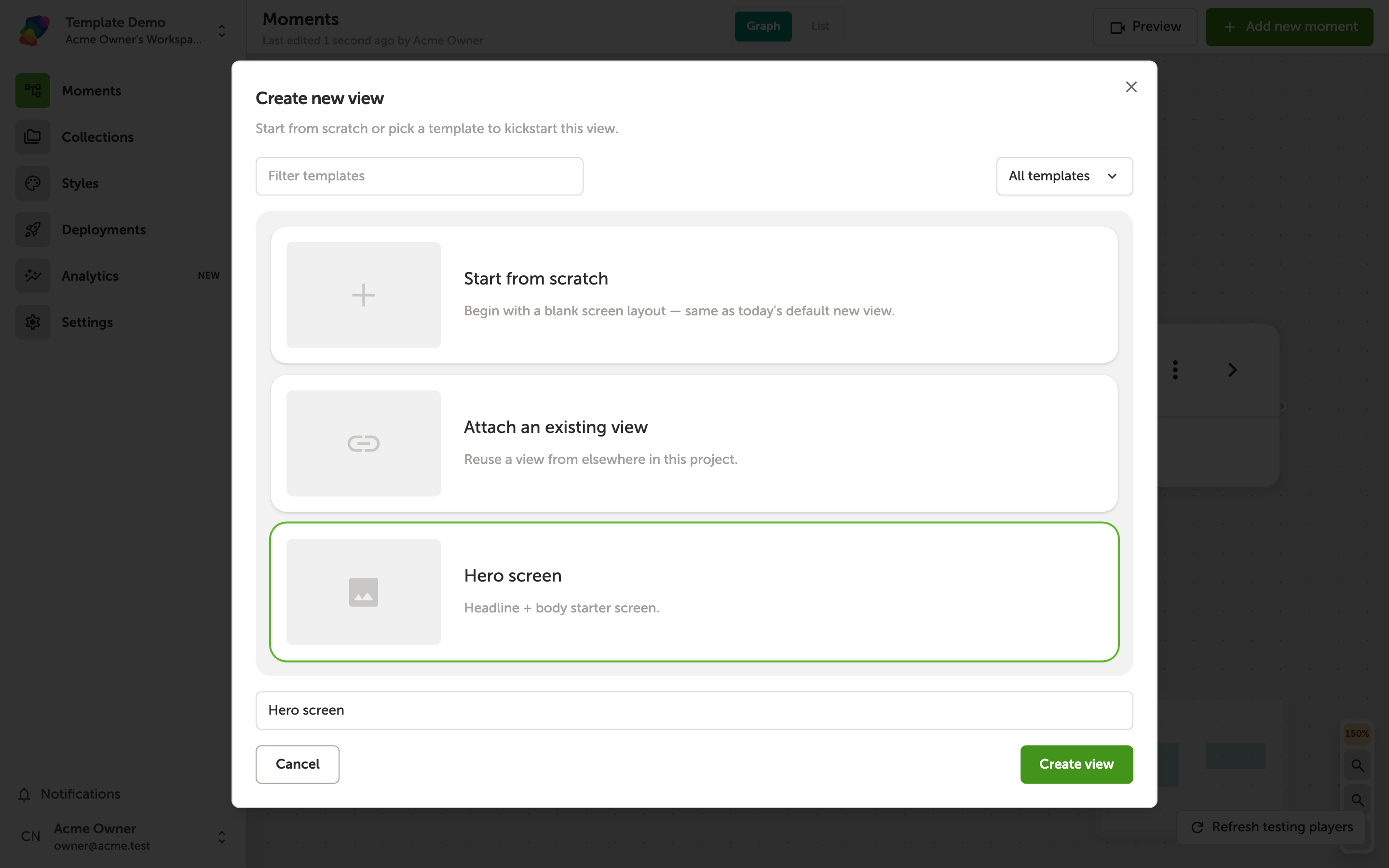Click the image thumbnail for Hero screen

[x=363, y=592]
